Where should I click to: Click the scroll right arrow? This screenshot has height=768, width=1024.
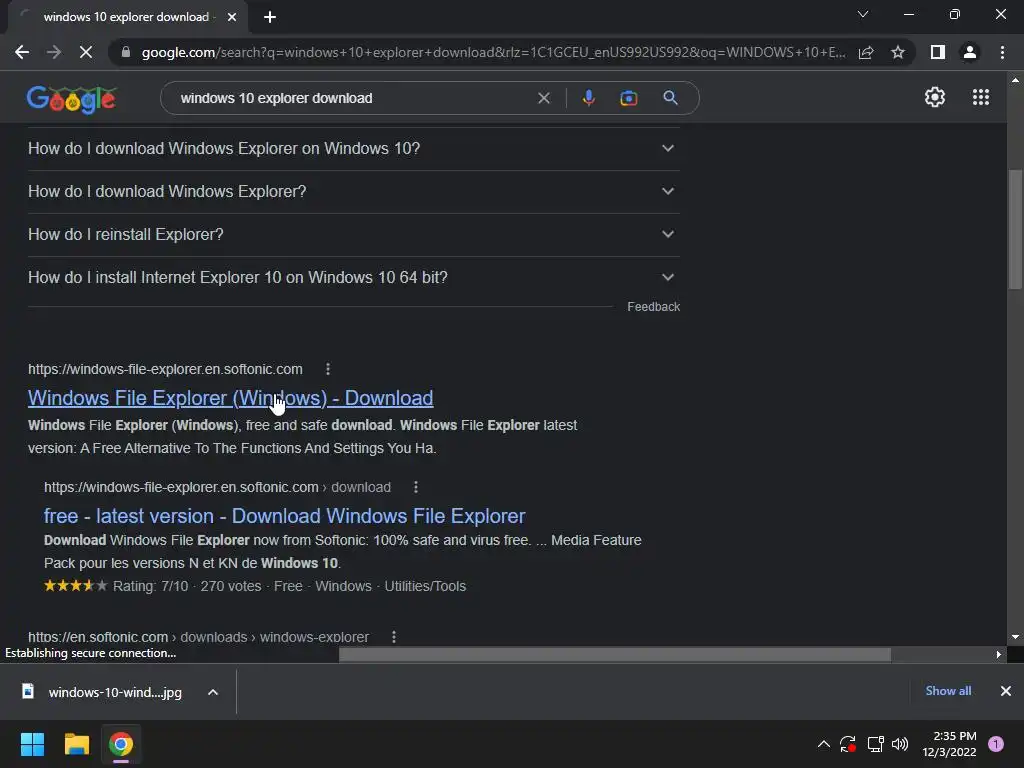(x=999, y=654)
